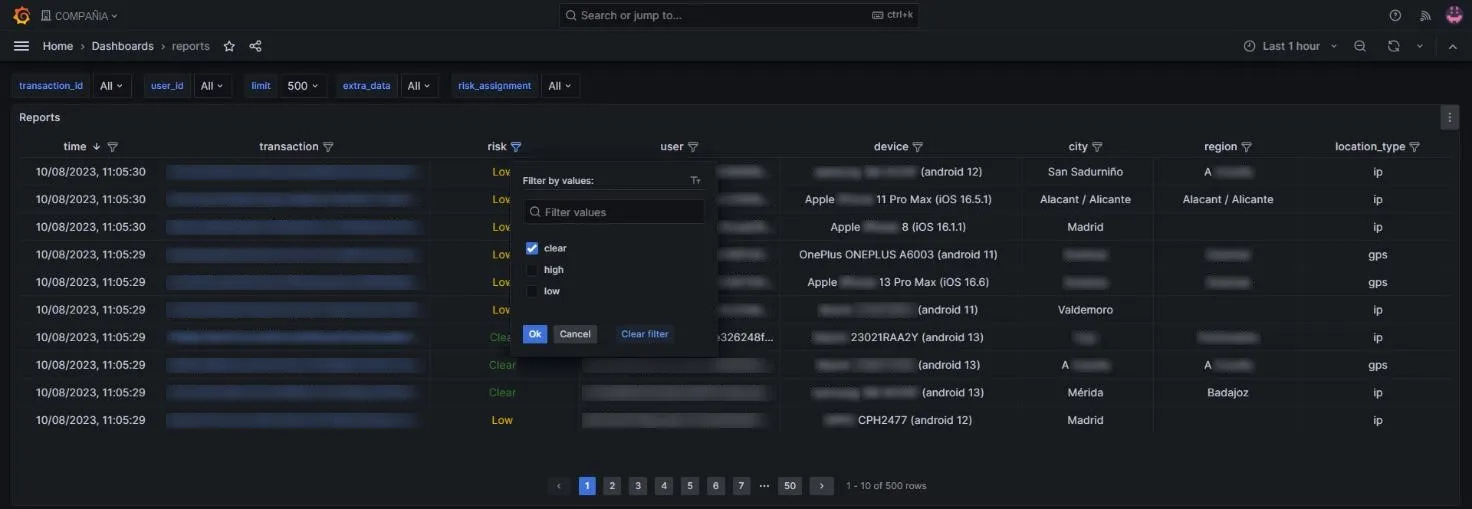Uncheck the clear risk checkbox

pos(532,248)
